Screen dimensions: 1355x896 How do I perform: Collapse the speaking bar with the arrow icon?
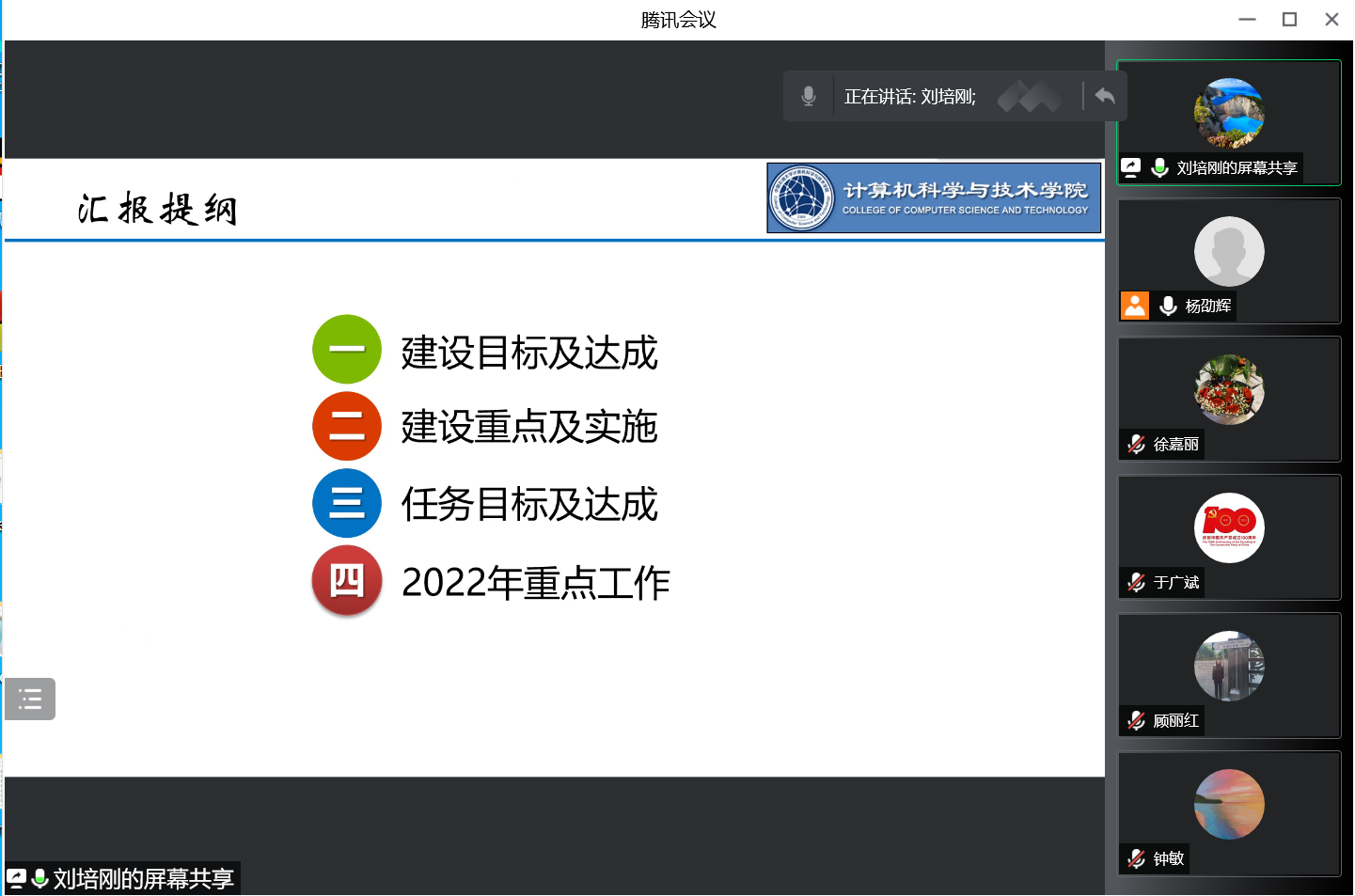pos(1105,96)
